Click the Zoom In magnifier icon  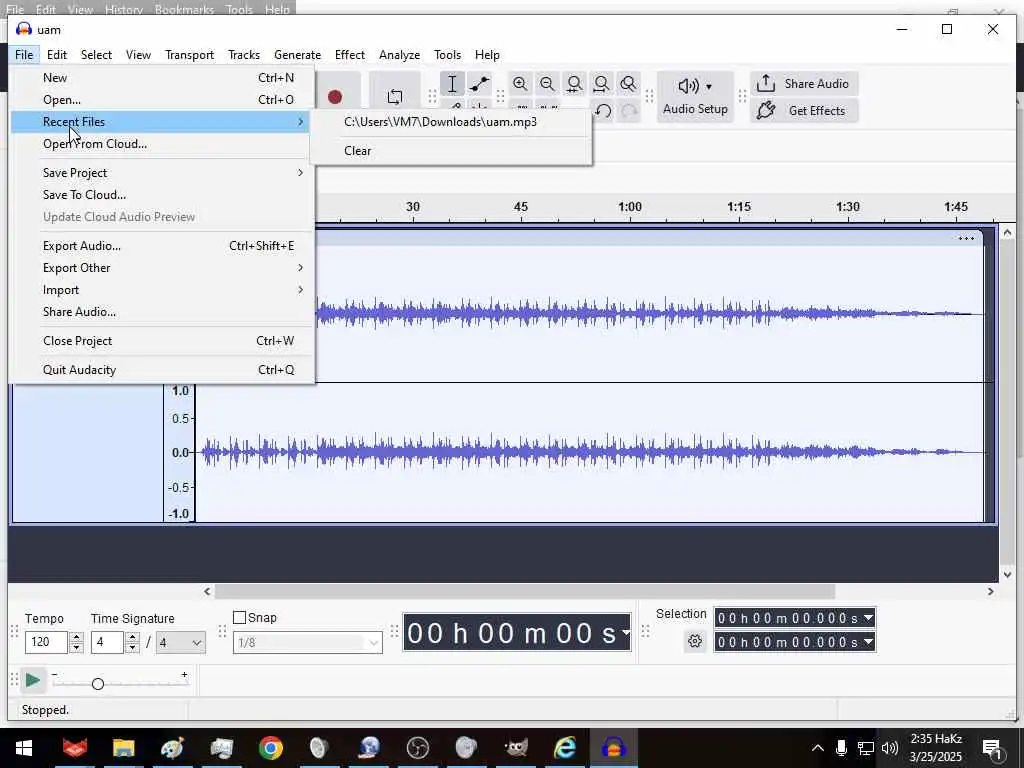point(520,84)
